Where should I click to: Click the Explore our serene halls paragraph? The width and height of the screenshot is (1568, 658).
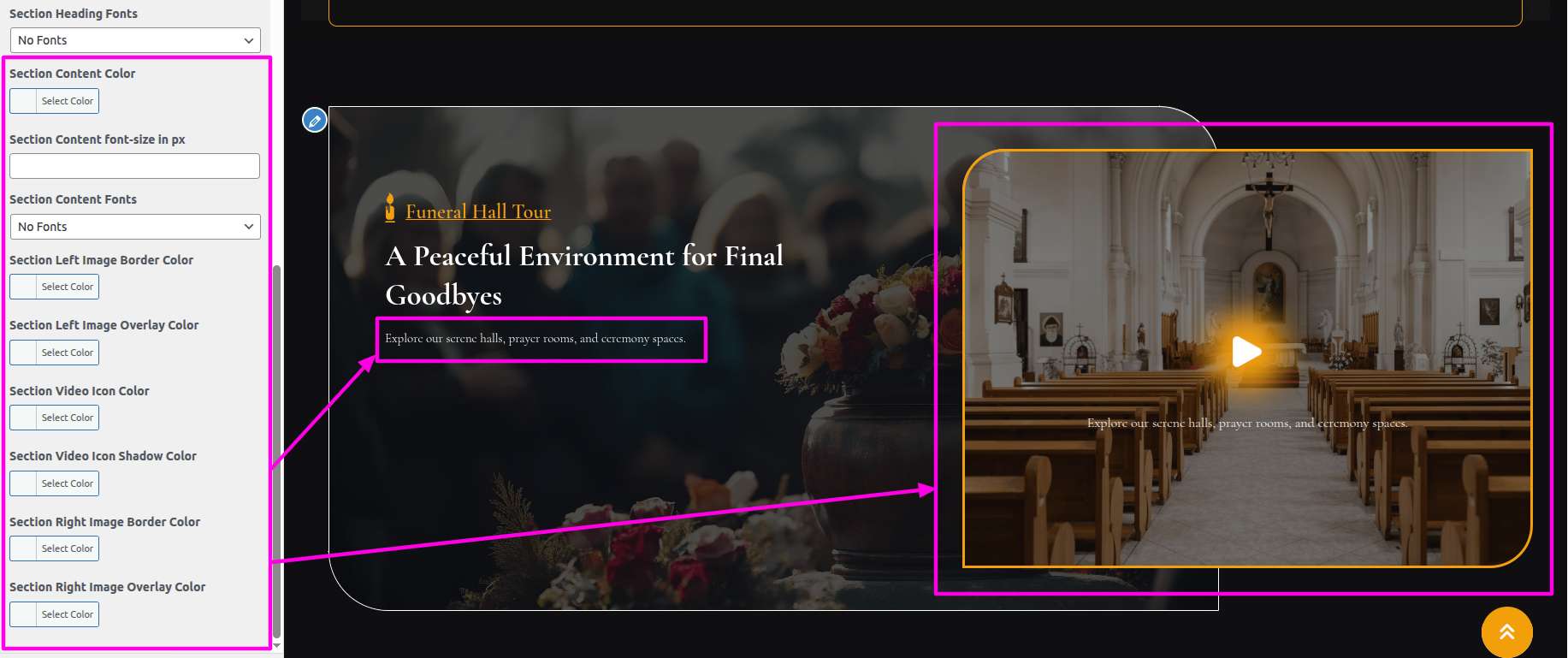tap(535, 339)
